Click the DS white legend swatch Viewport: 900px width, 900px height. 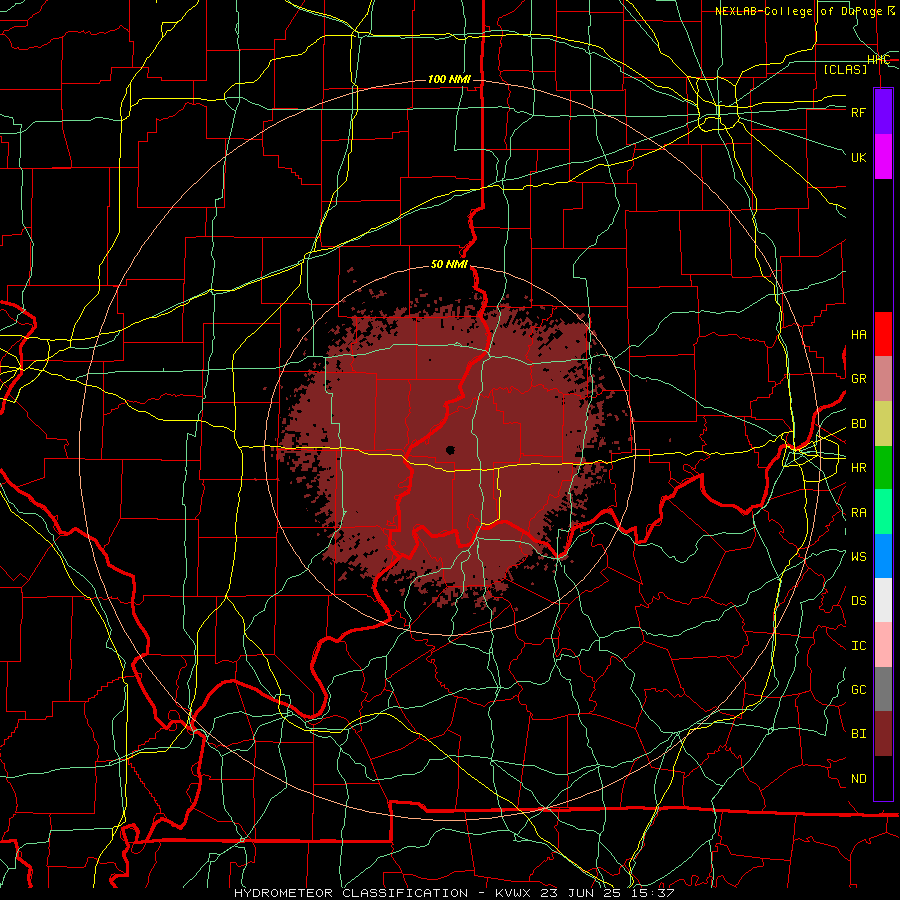pos(883,600)
